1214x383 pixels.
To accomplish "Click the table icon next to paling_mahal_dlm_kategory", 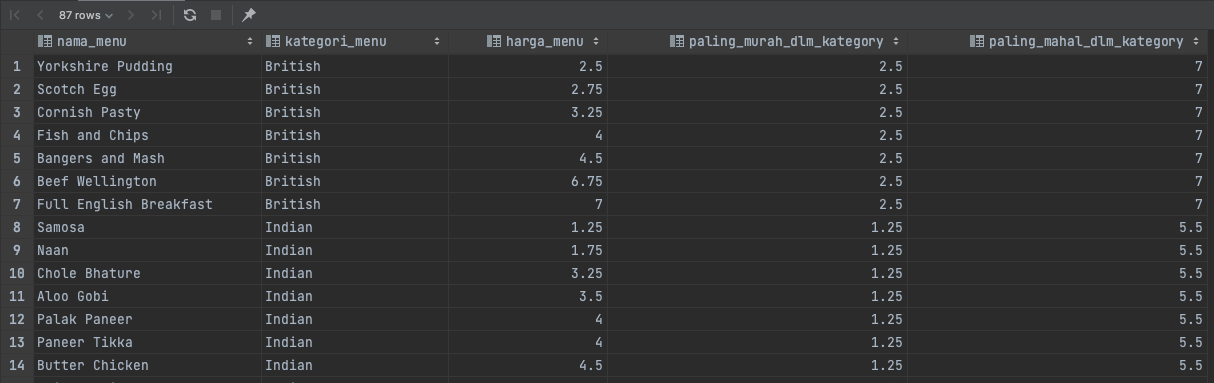I will pyautogui.click(x=977, y=42).
